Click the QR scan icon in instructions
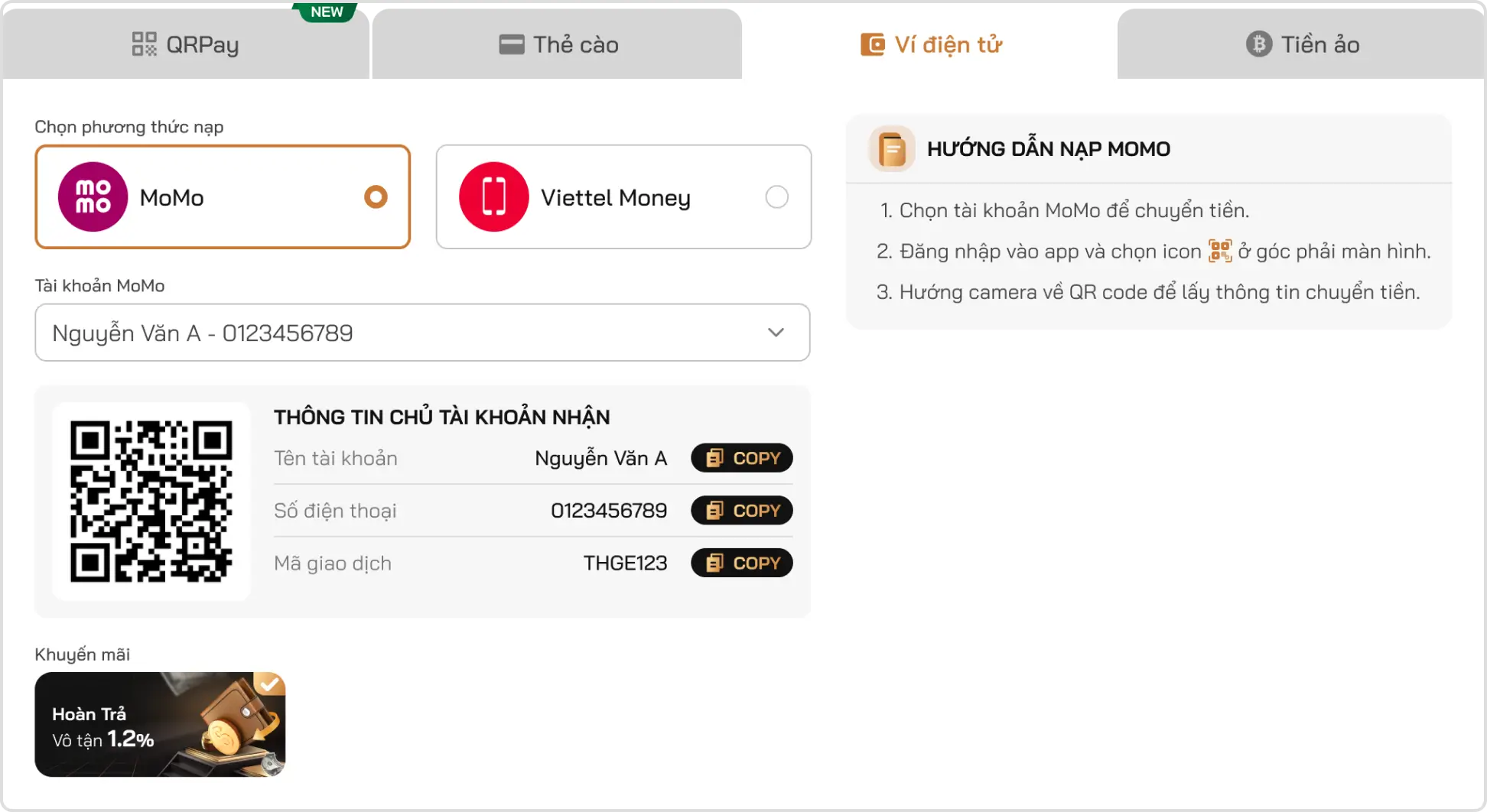 [1219, 251]
